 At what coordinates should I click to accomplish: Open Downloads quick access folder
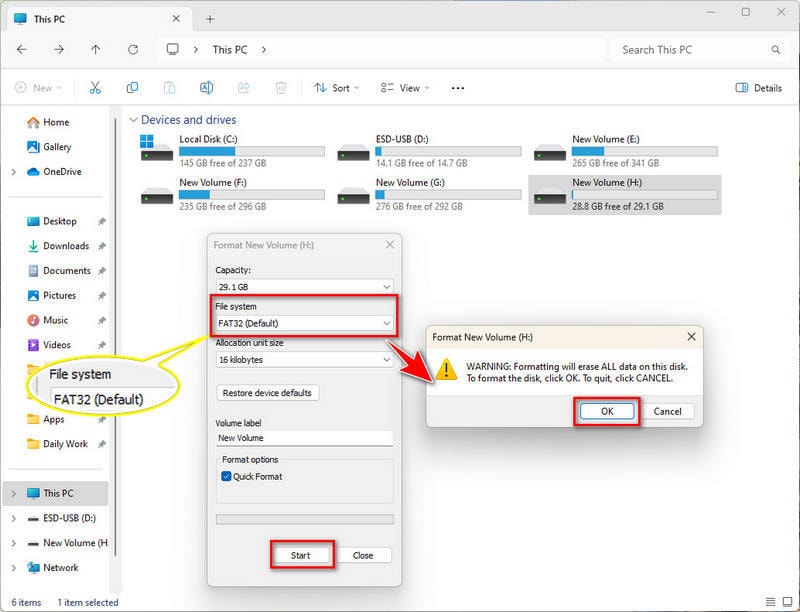(x=57, y=246)
